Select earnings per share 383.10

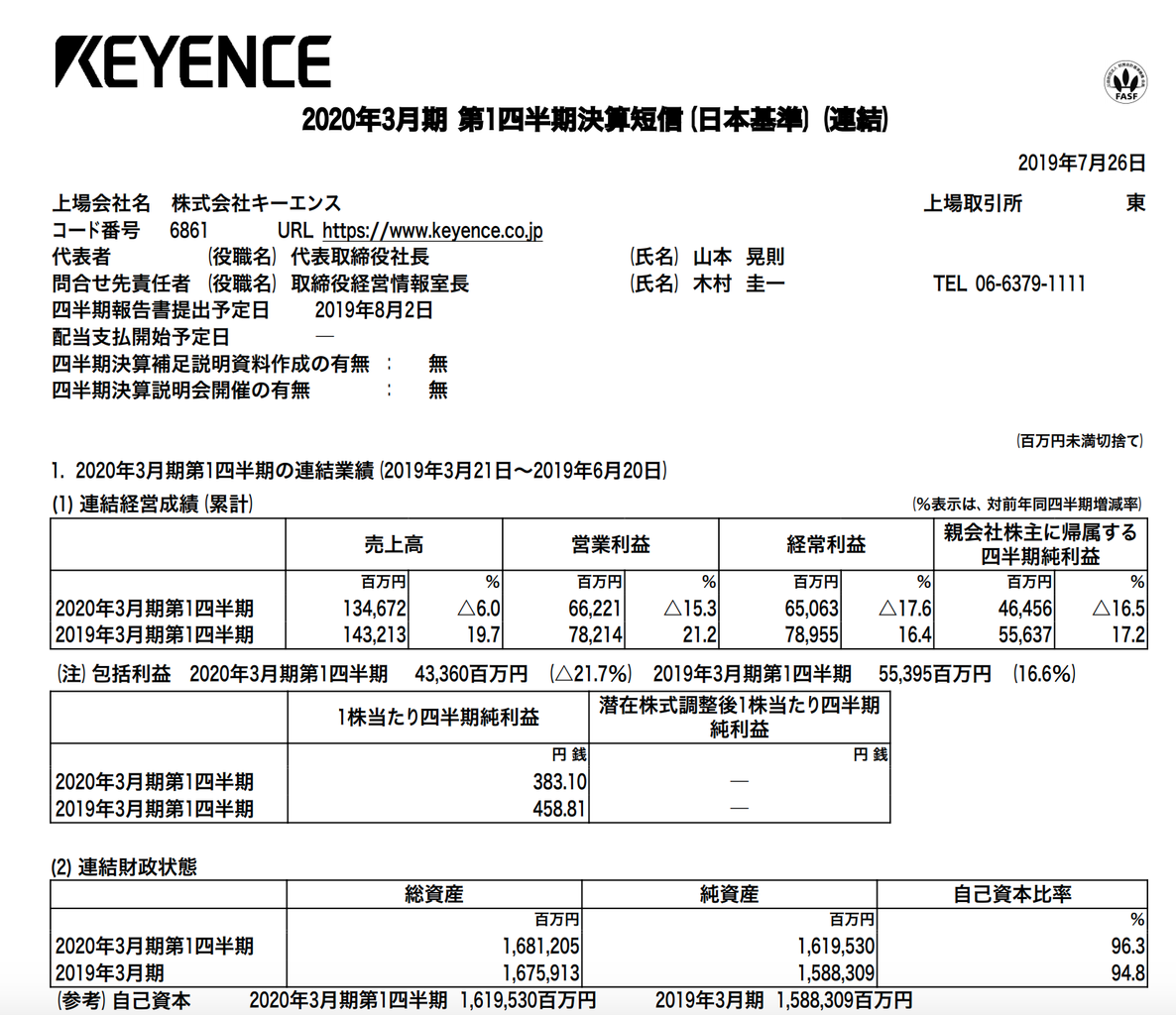coord(559,782)
